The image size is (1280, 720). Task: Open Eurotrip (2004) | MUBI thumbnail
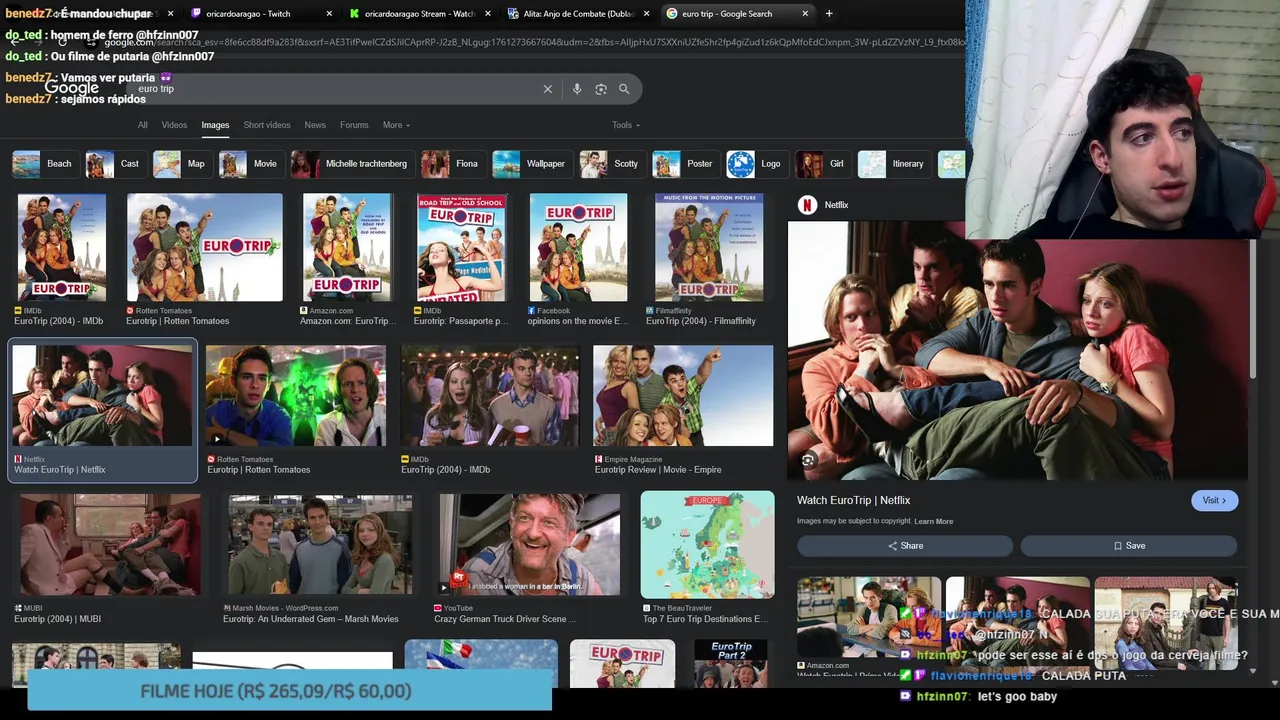click(110, 545)
